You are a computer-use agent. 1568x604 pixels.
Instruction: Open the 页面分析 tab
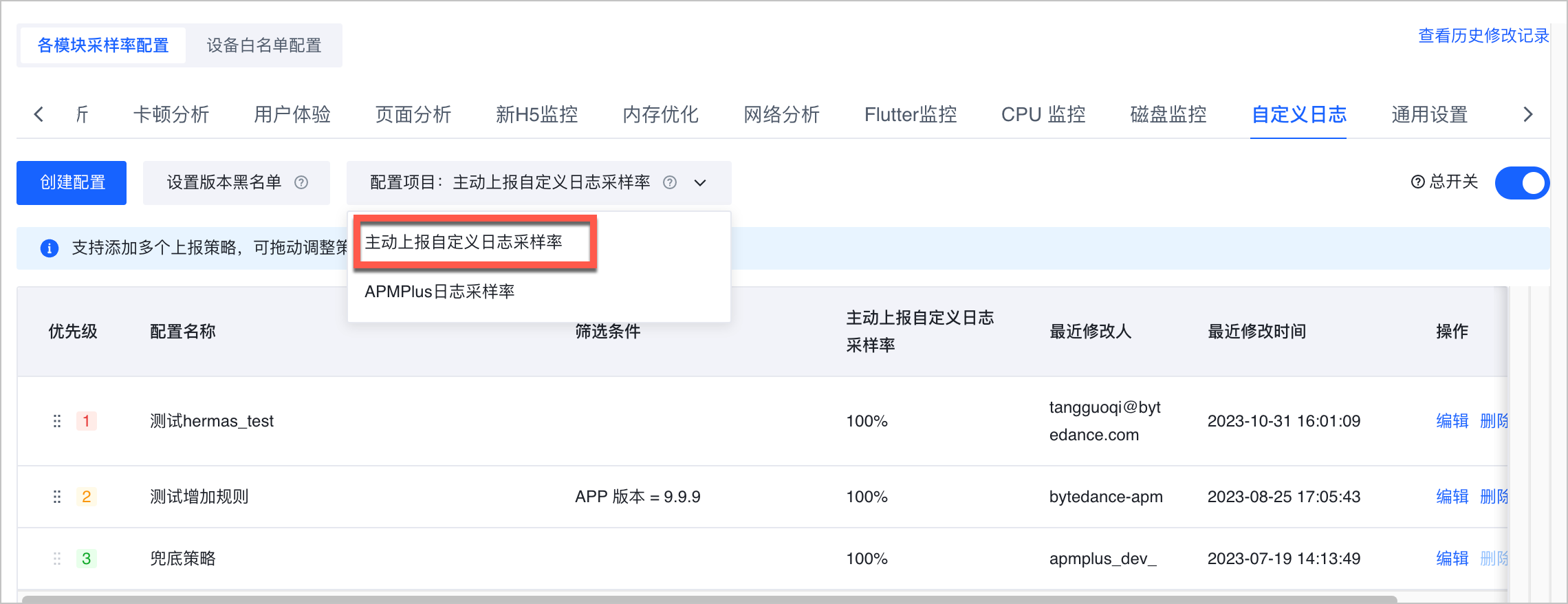tap(413, 114)
